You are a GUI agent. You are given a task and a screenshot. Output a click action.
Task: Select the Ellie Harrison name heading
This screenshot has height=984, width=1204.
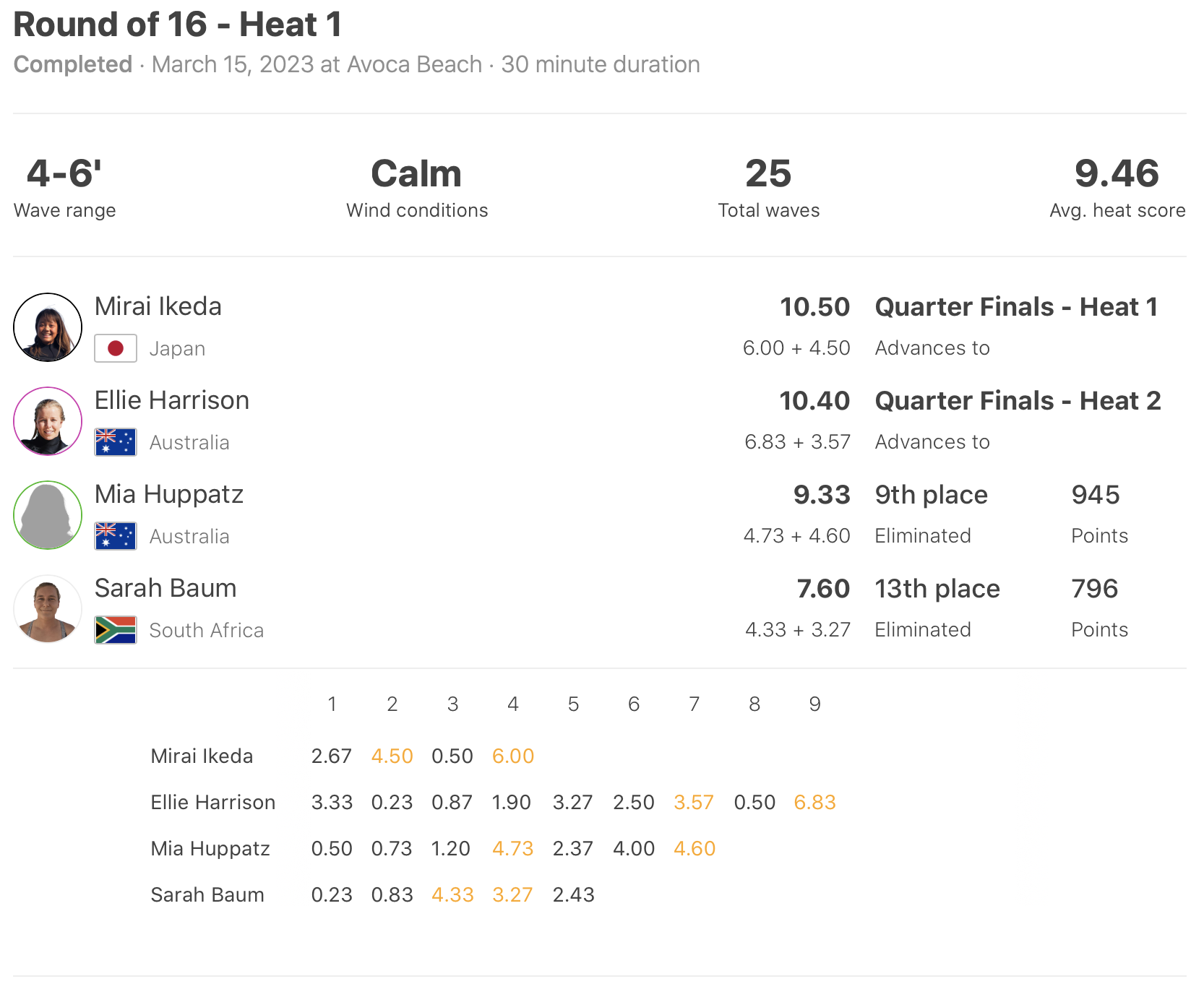172,400
